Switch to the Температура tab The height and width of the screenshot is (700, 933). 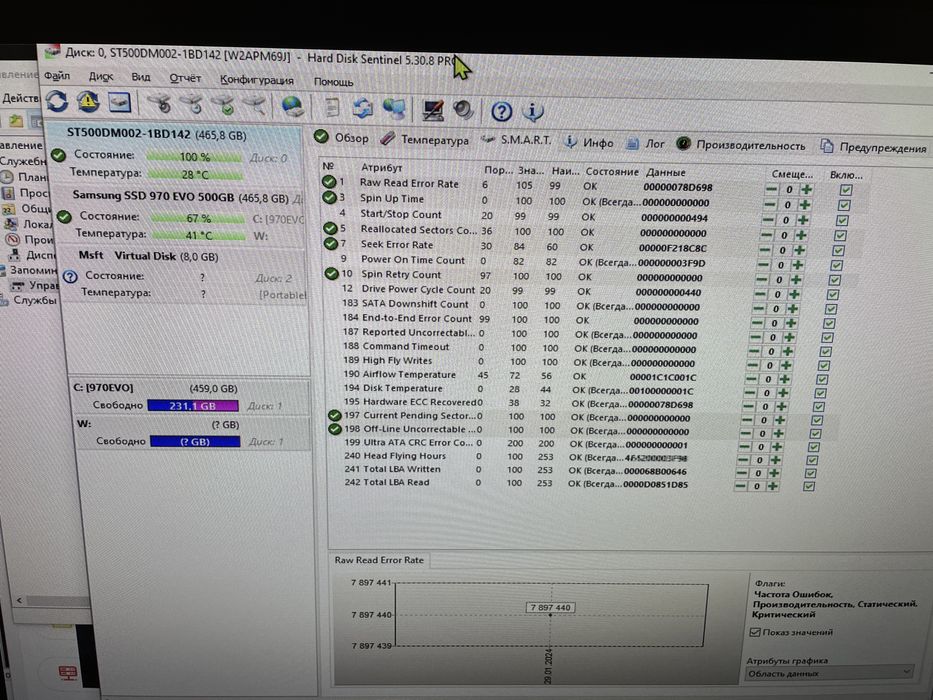pos(425,140)
